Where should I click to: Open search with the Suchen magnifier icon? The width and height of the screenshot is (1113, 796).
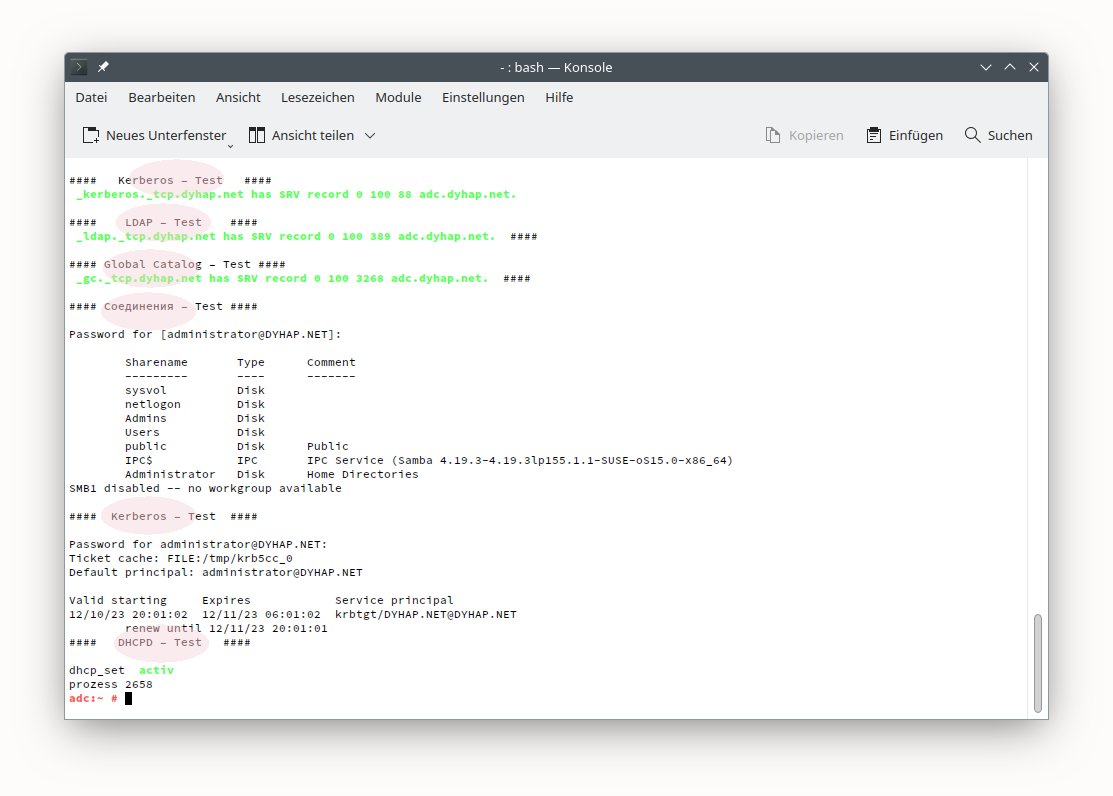972,135
